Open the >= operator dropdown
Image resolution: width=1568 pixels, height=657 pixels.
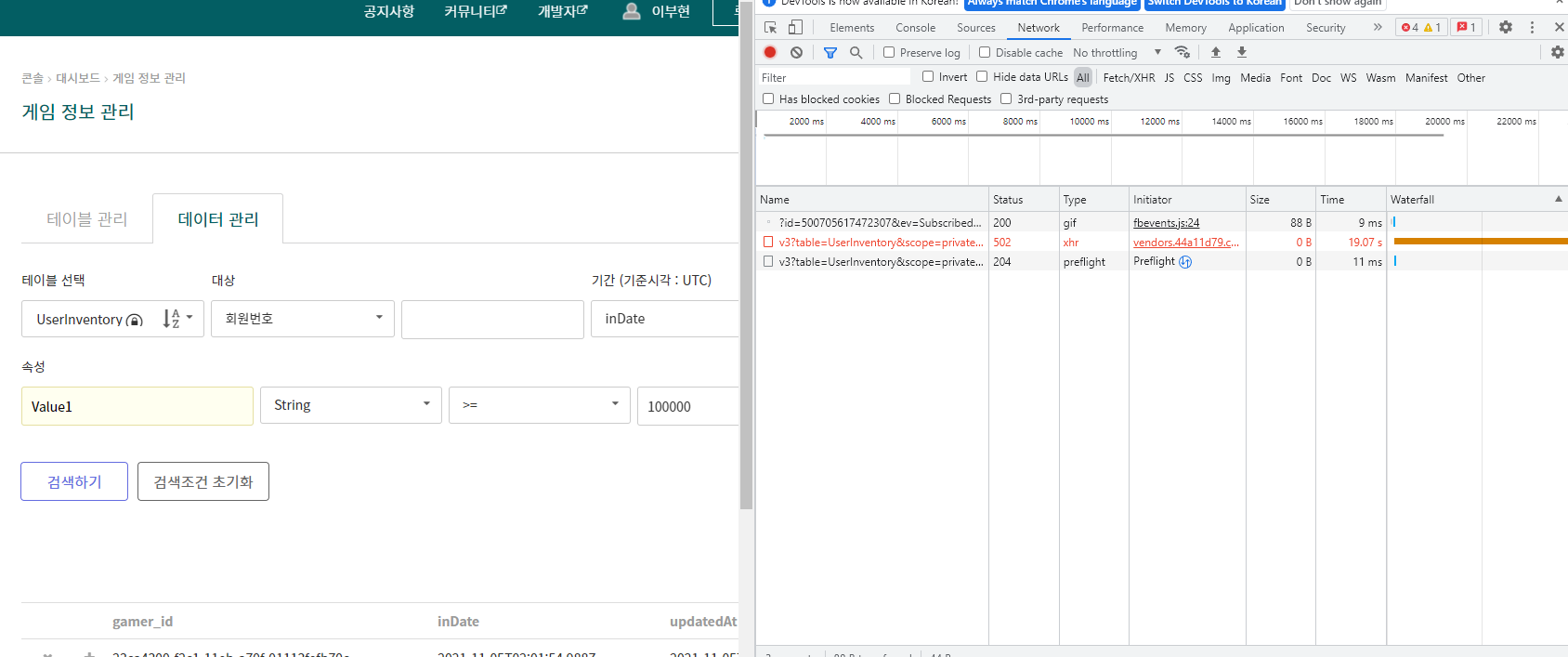540,405
